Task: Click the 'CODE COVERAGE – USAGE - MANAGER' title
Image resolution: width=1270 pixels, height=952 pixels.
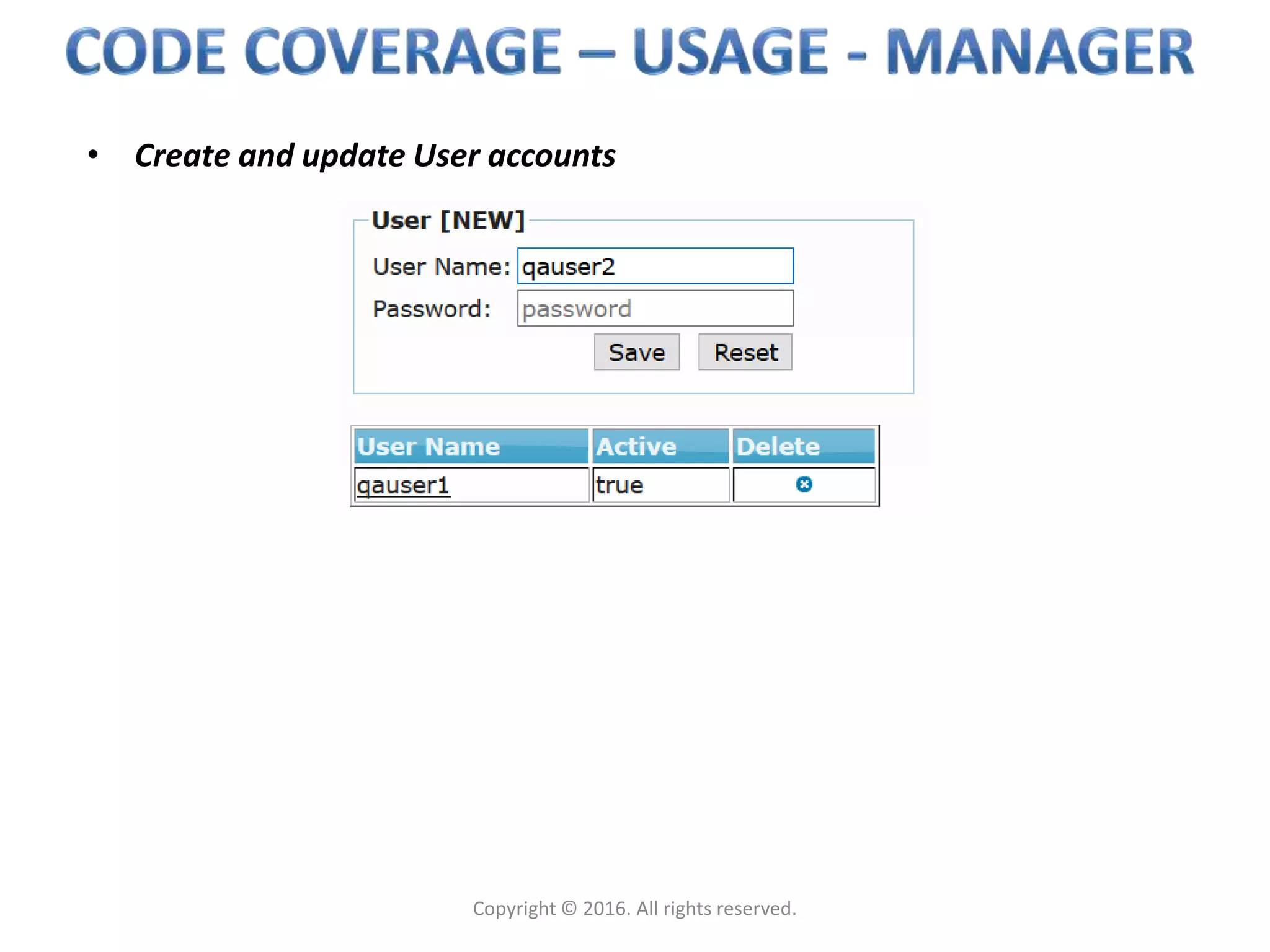Action: [x=630, y=51]
